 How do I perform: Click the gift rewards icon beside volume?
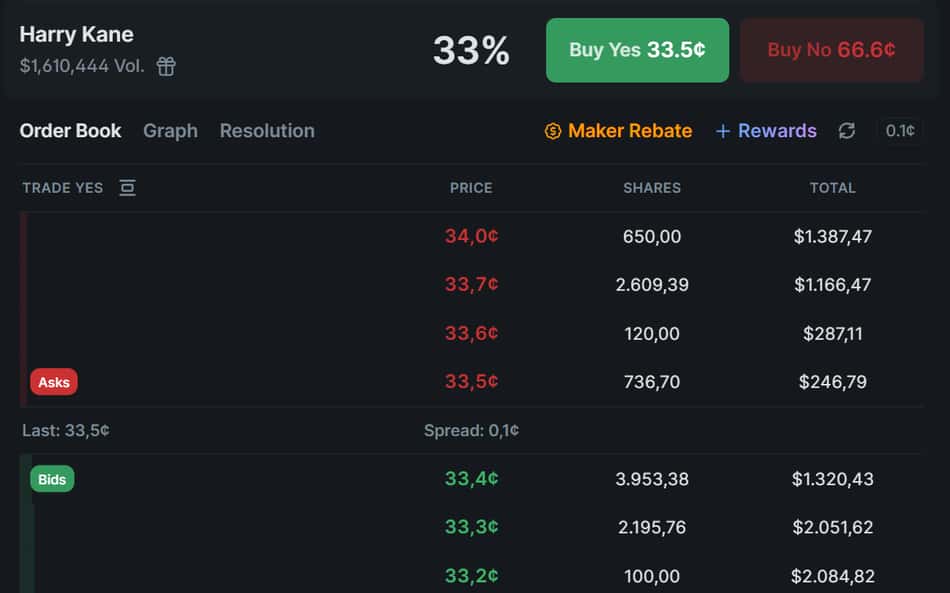tap(166, 66)
